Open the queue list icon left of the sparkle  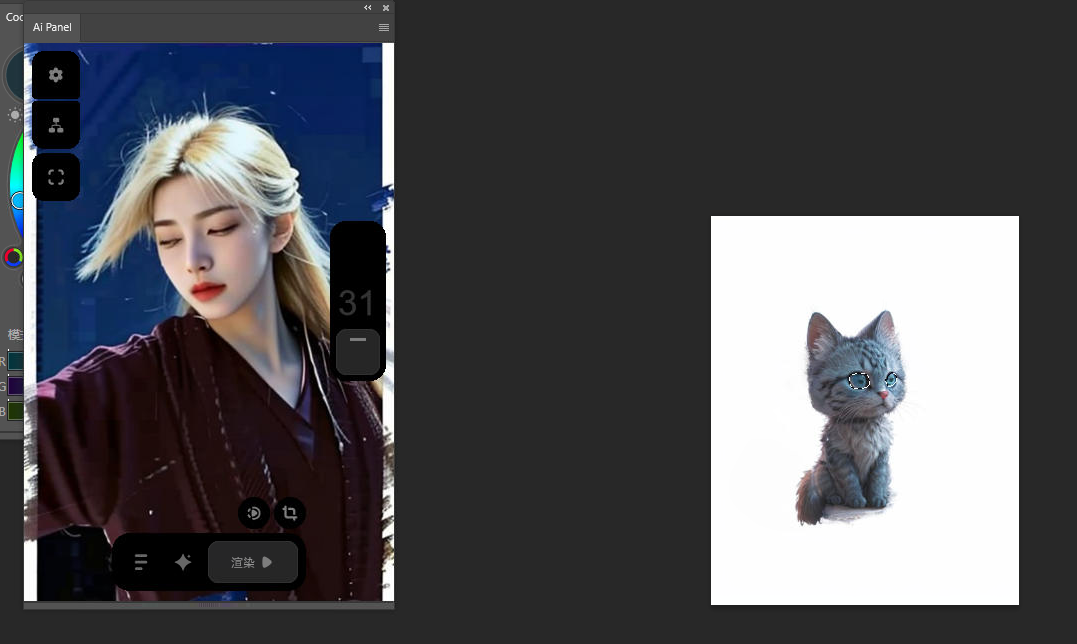click(140, 561)
